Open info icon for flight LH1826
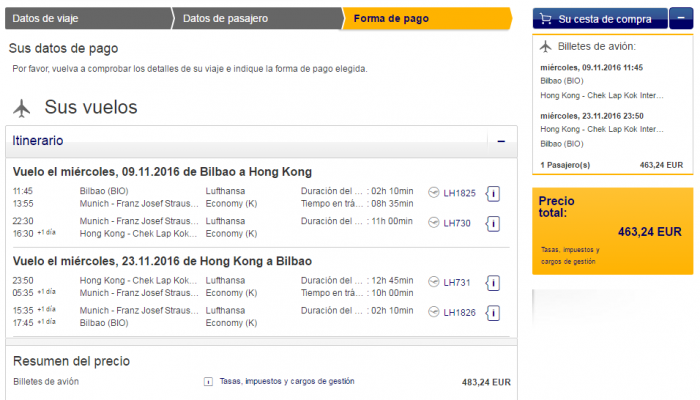This screenshot has width=700, height=400. coord(493,313)
